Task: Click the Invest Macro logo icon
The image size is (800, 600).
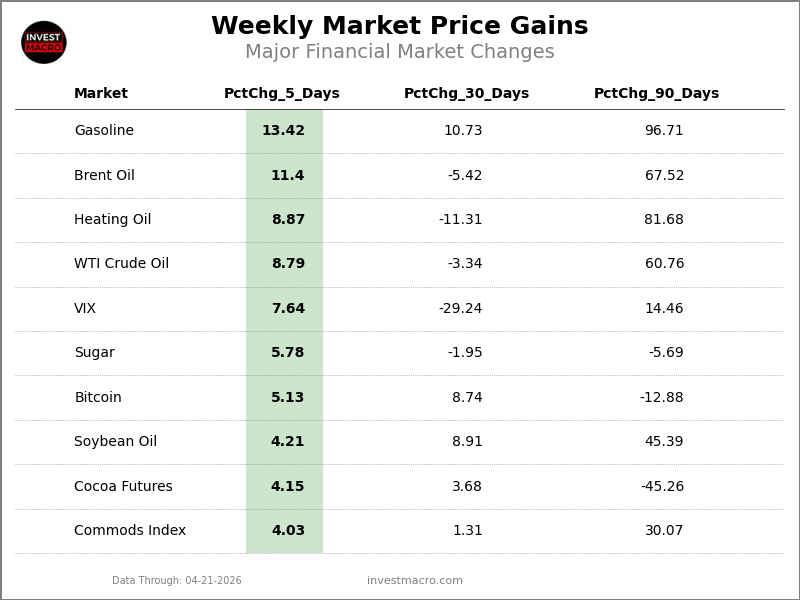Action: 44,42
